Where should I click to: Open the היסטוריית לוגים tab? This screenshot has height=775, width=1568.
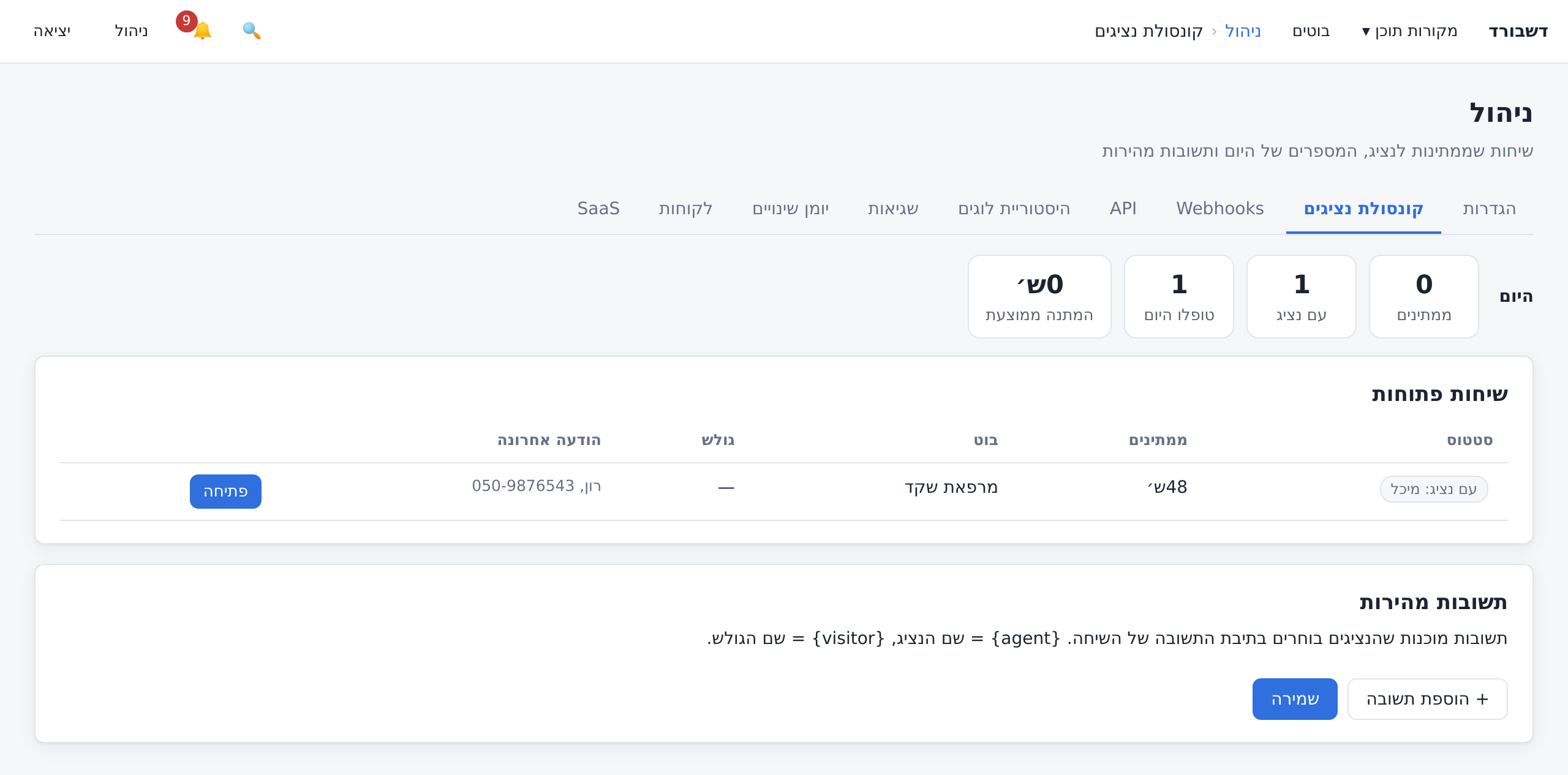(x=1014, y=209)
